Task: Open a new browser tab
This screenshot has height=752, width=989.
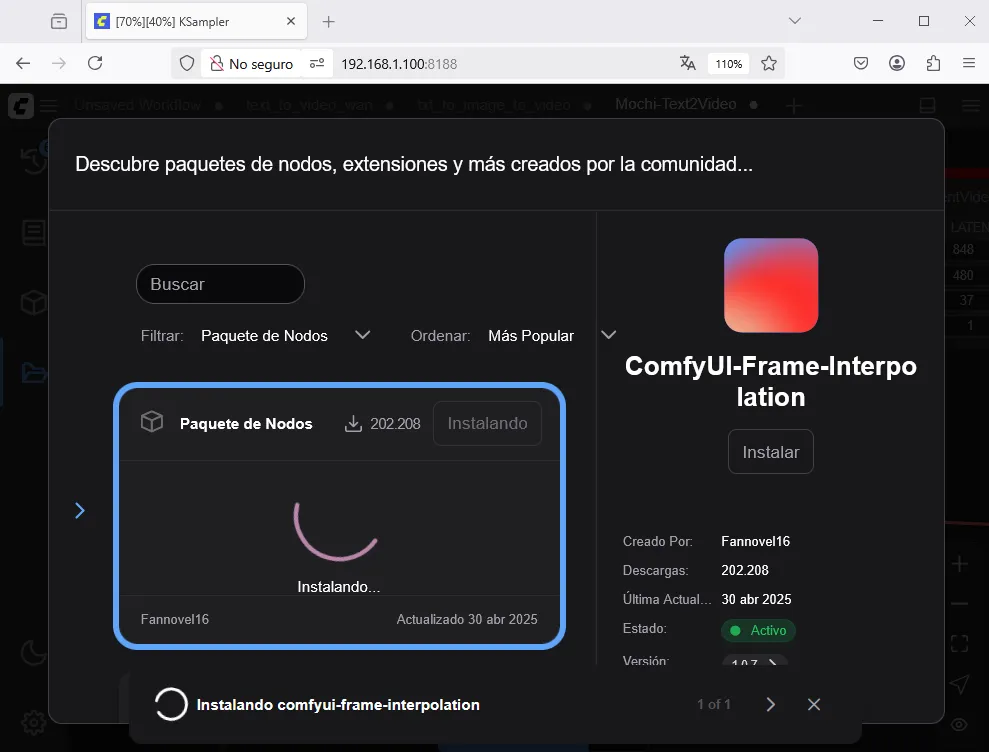Action: (x=329, y=21)
